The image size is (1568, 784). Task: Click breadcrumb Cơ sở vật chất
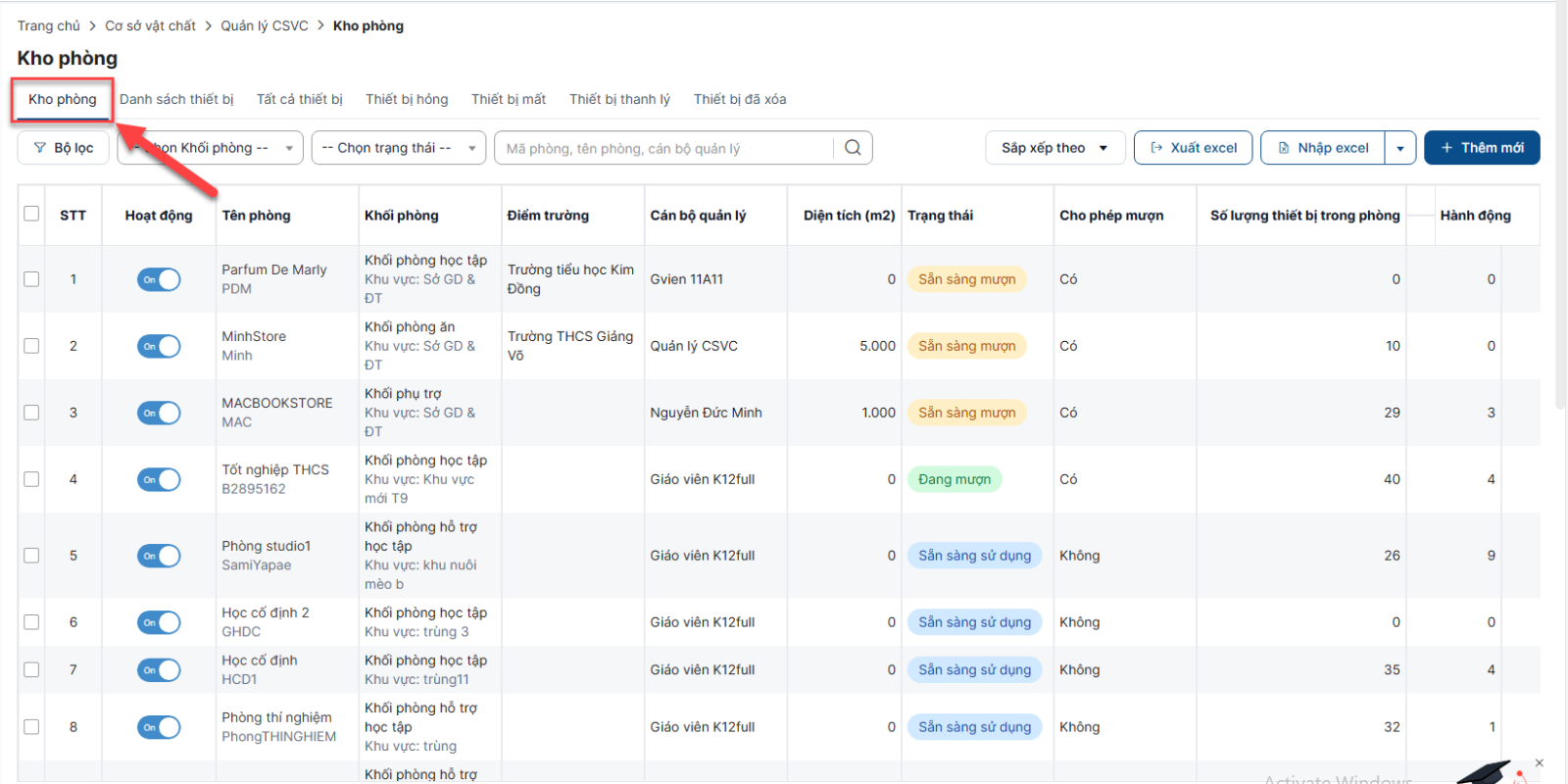tap(150, 25)
